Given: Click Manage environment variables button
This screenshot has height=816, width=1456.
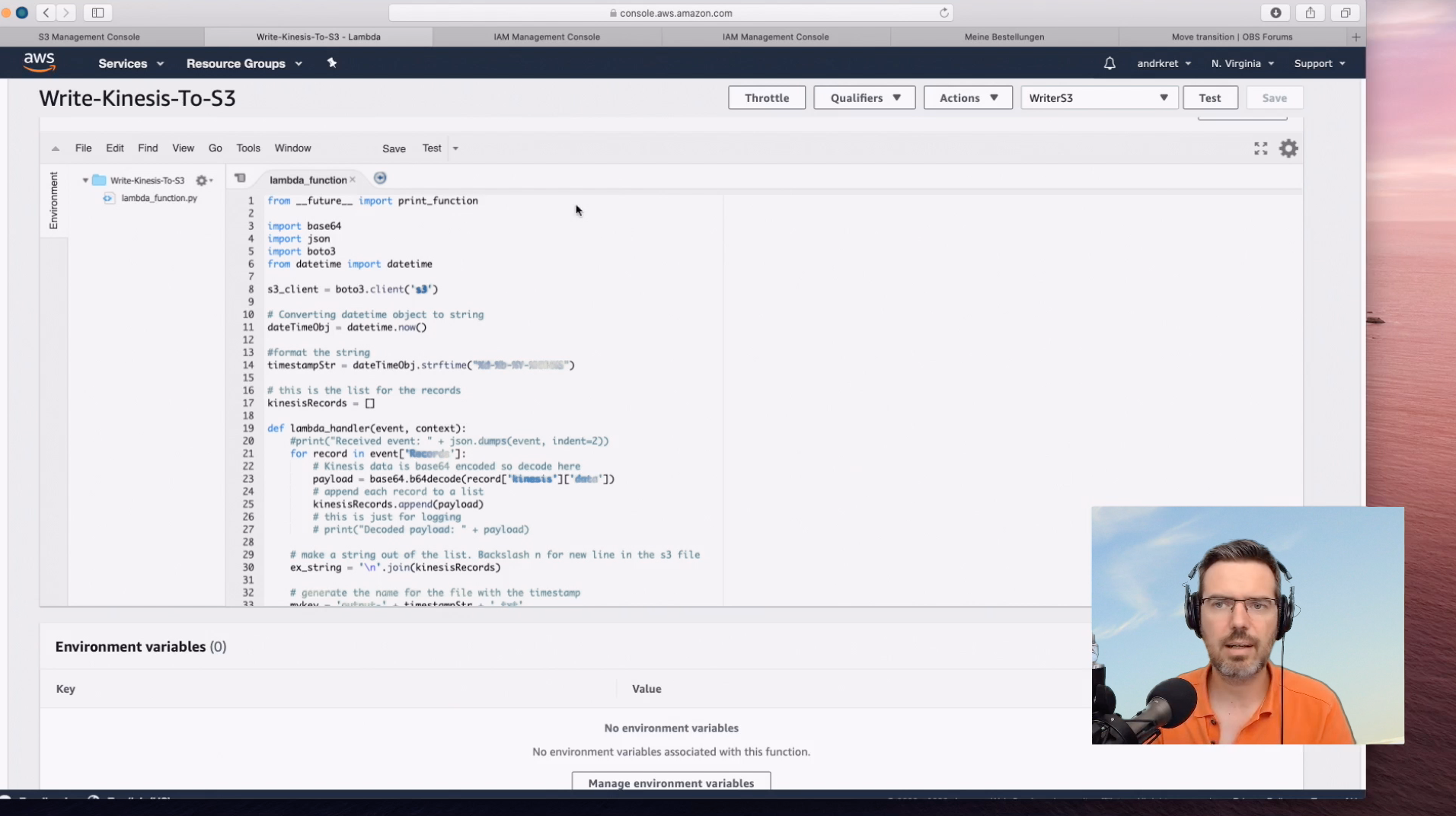Looking at the screenshot, I should pos(671,783).
